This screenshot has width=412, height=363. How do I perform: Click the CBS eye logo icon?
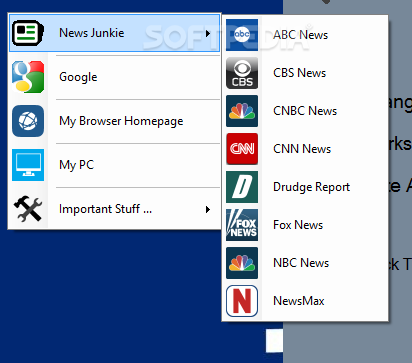coord(242,73)
